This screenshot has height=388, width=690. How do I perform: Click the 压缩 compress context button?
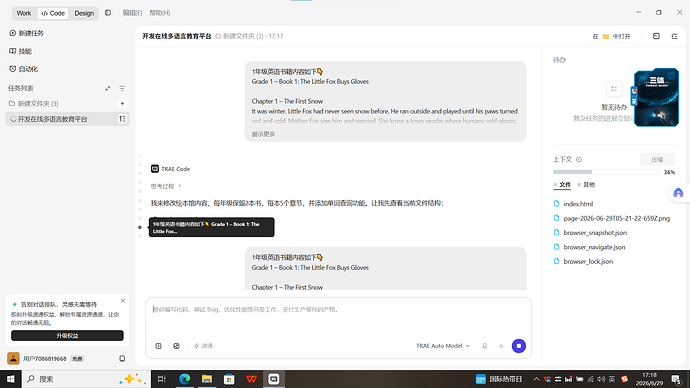pyautogui.click(x=657, y=159)
